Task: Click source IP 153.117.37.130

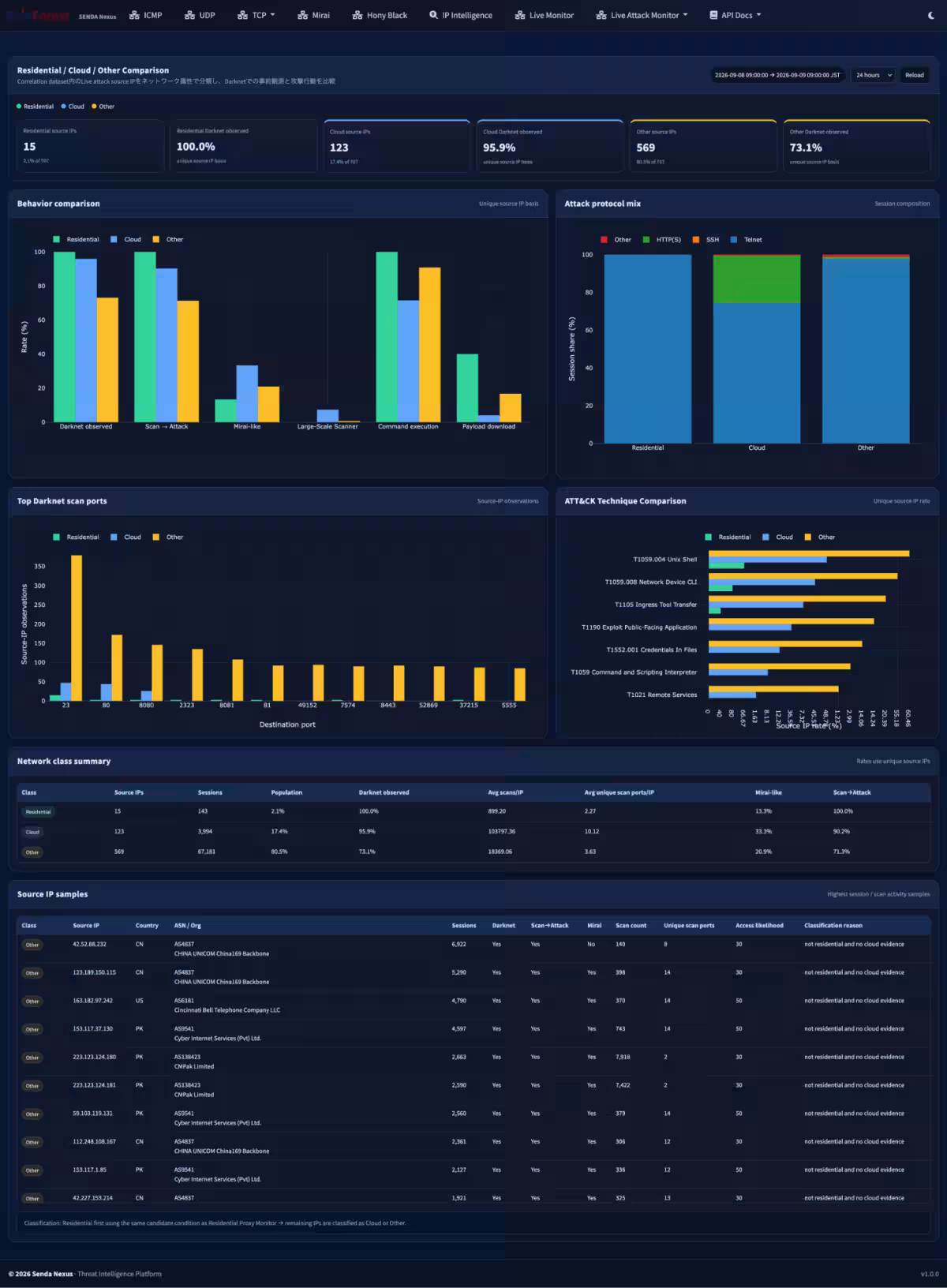Action: pos(92,1029)
